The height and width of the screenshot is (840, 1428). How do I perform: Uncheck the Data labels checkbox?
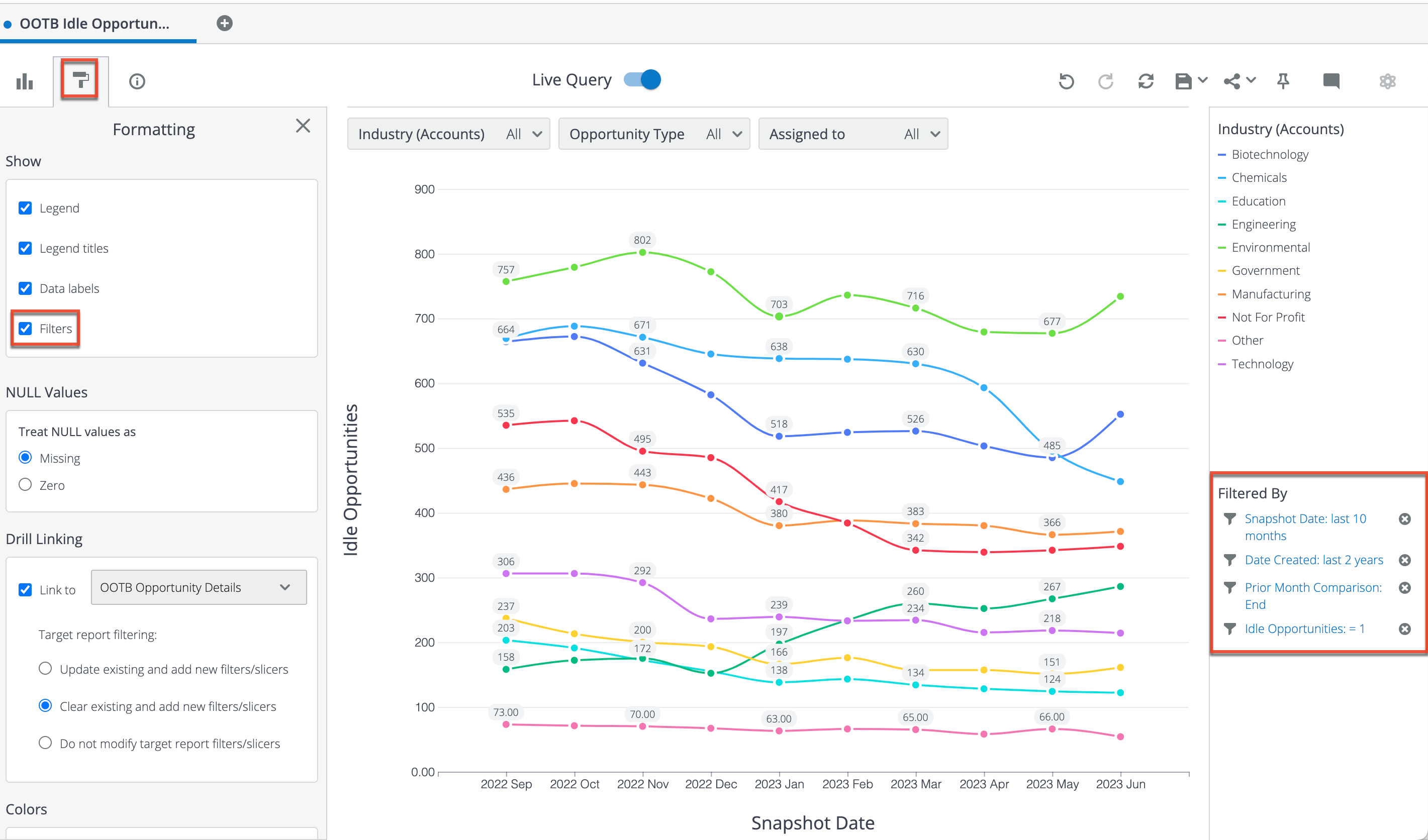coord(26,288)
